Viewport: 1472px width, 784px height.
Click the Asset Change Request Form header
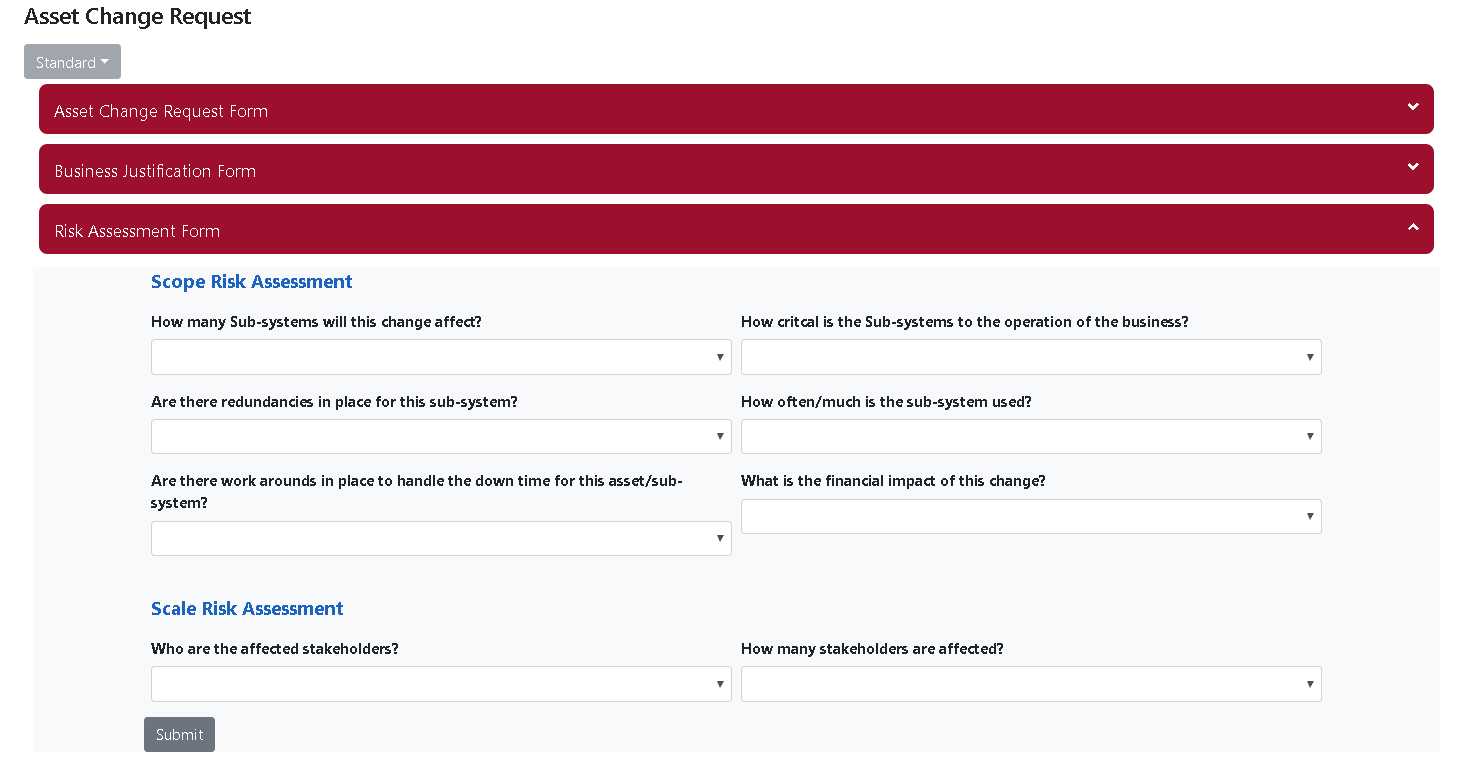click(161, 111)
